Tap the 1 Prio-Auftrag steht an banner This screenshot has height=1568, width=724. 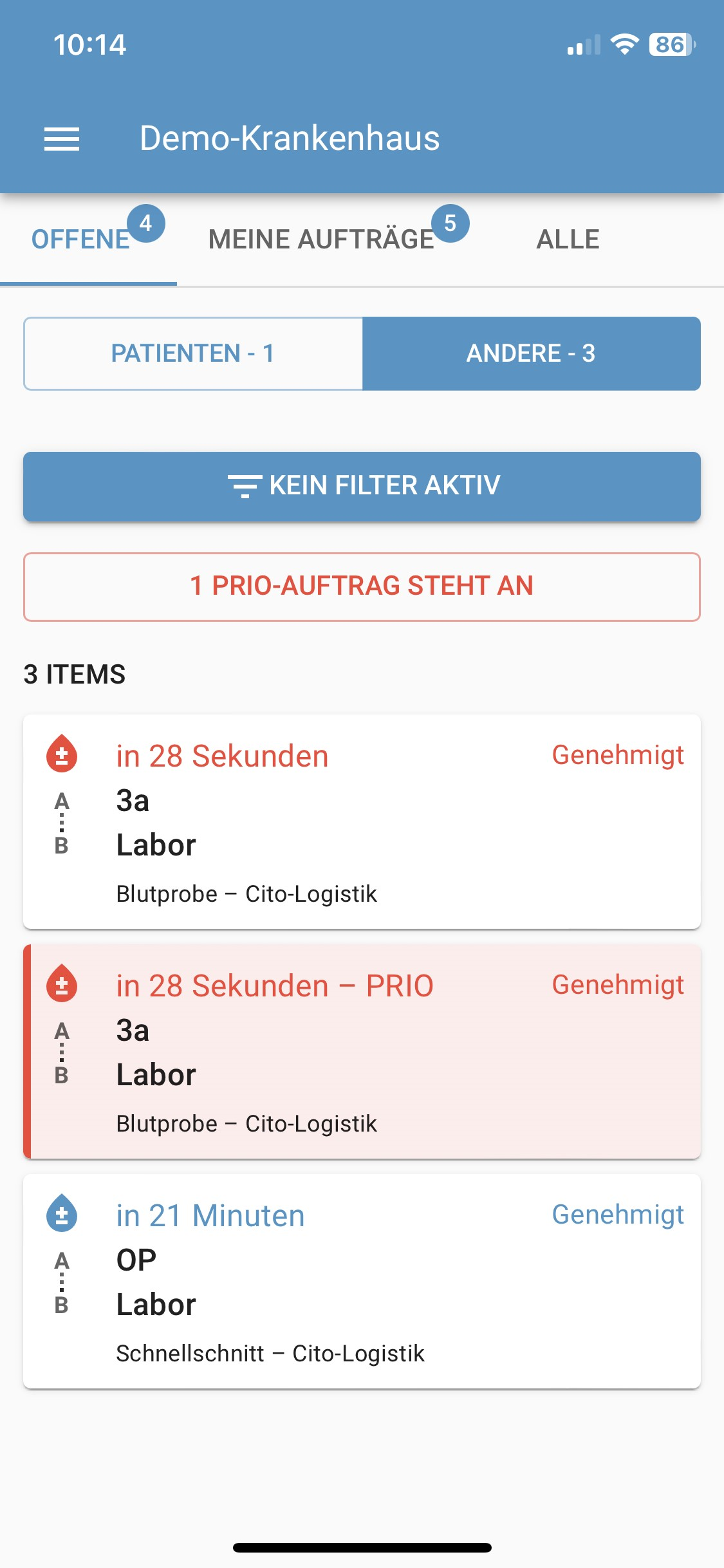coord(362,586)
